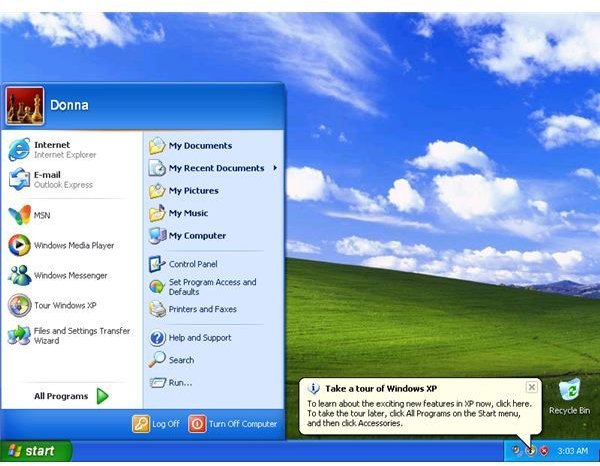Click the Run... label text

pyautogui.click(x=181, y=383)
